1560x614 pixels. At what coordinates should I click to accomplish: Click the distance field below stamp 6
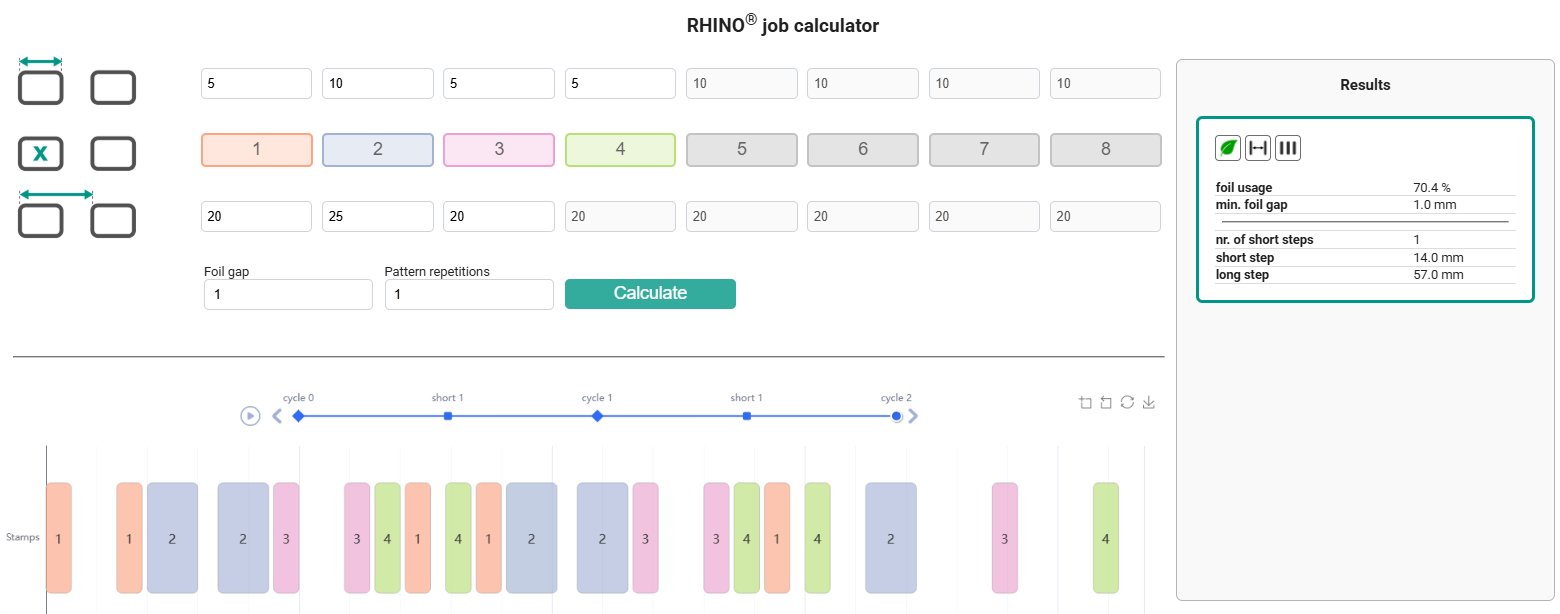point(863,217)
